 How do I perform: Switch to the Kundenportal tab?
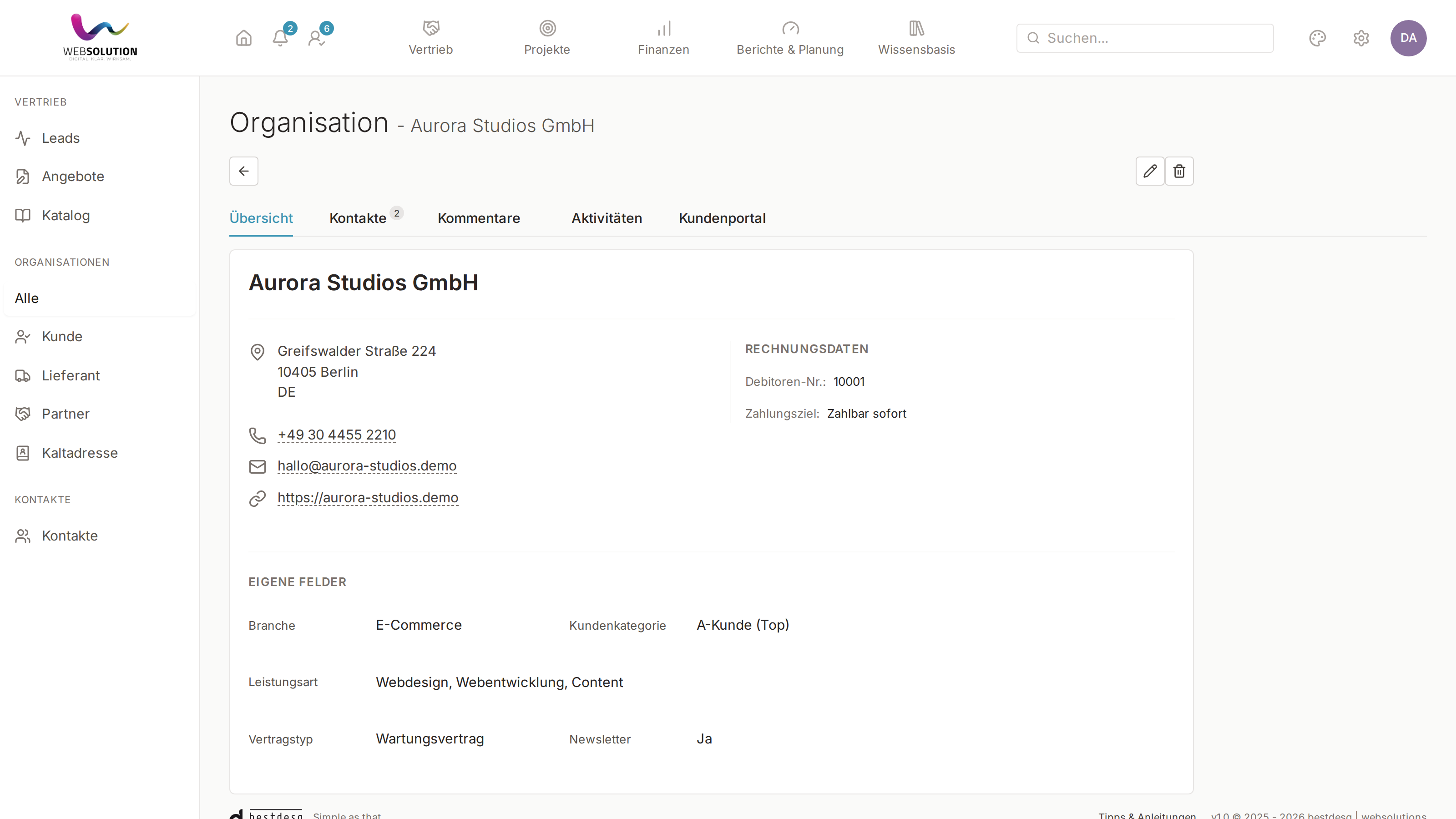coord(722,218)
